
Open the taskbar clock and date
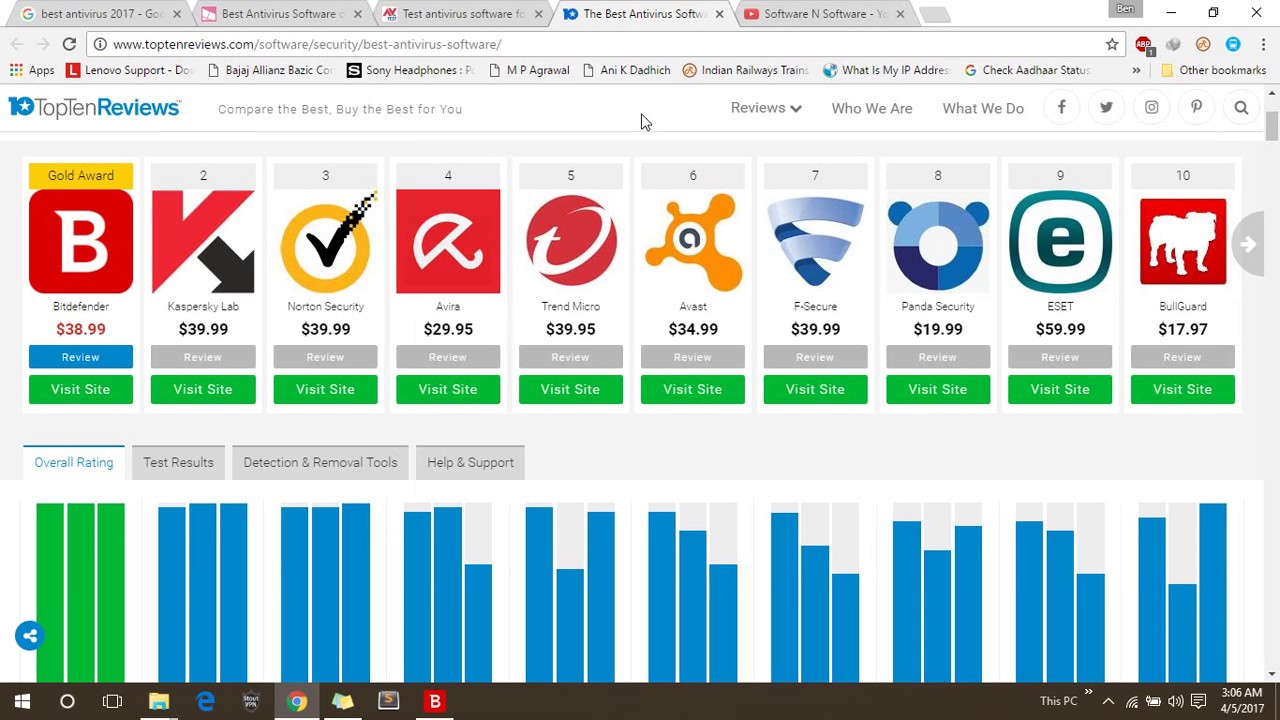(x=1241, y=701)
